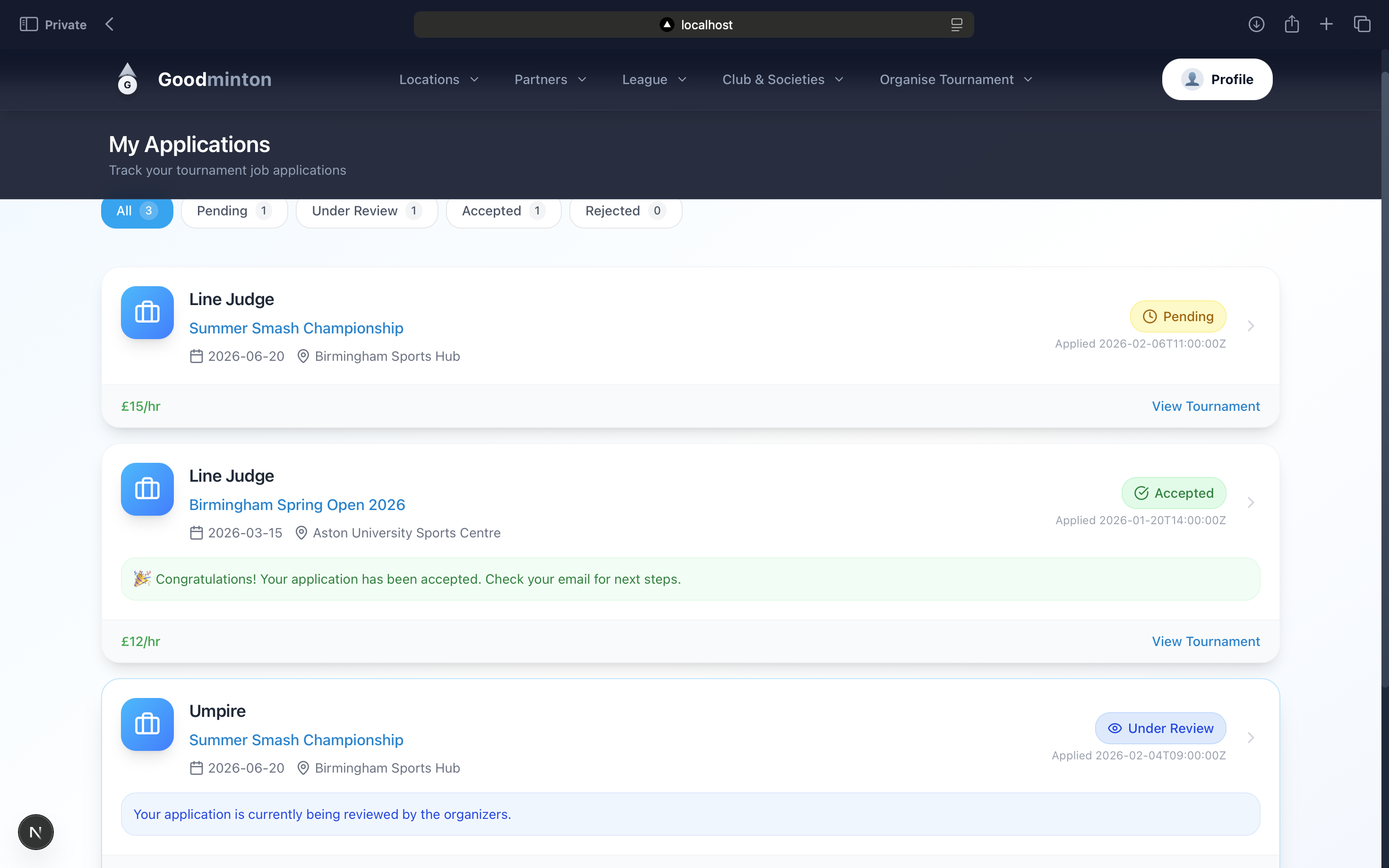Click the localhost address bar

[x=693, y=25]
